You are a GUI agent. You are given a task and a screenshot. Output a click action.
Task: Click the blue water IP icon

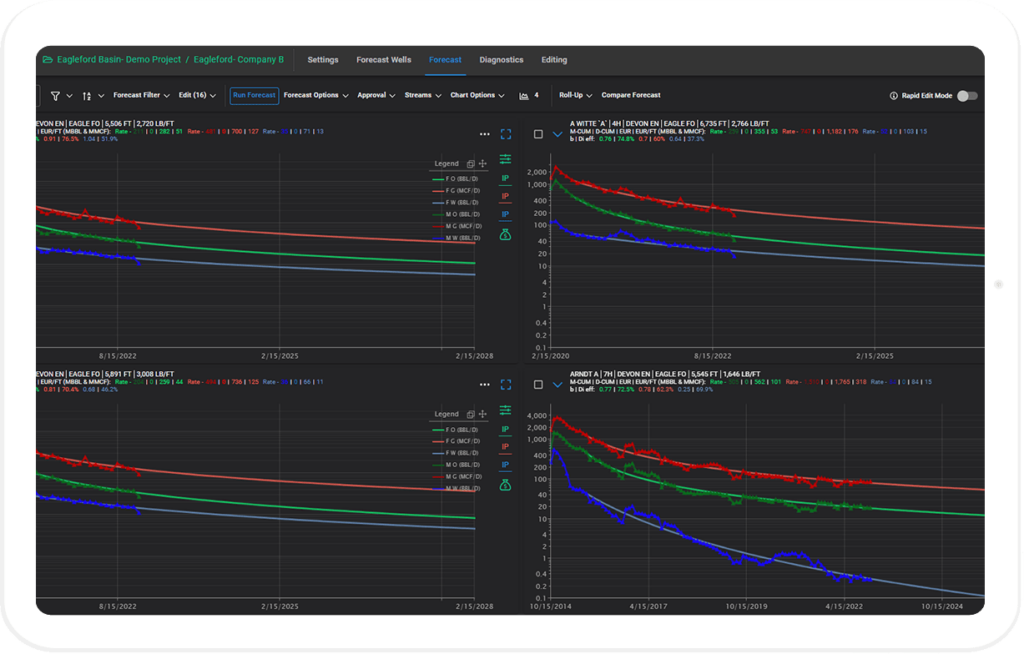click(x=505, y=215)
